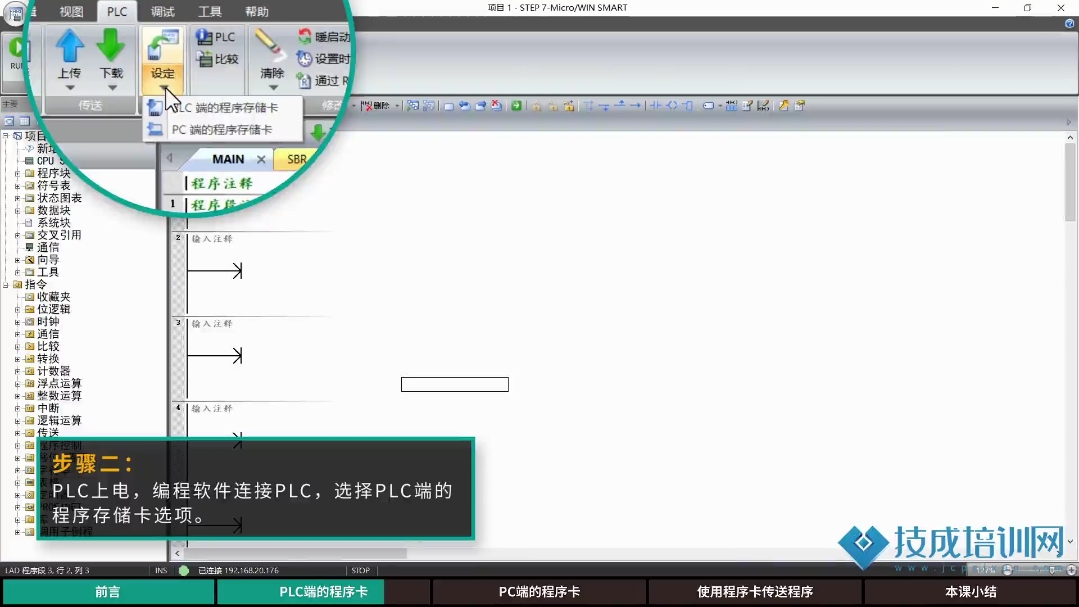Select 逻辑运算 in the instruction tree

pyautogui.click(x=59, y=421)
